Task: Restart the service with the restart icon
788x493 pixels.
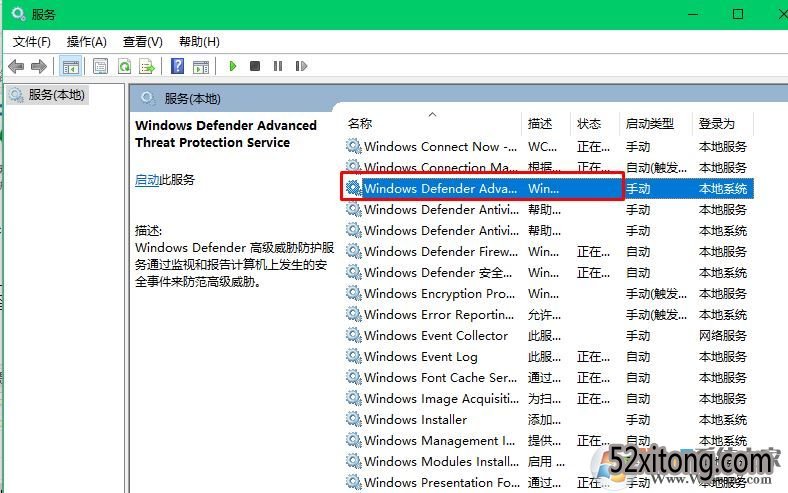Action: coord(301,66)
